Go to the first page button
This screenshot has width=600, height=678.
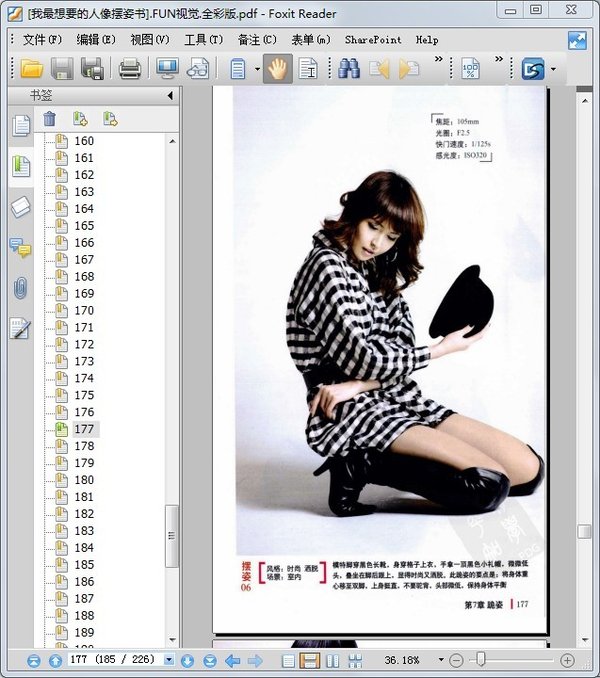pos(34,661)
